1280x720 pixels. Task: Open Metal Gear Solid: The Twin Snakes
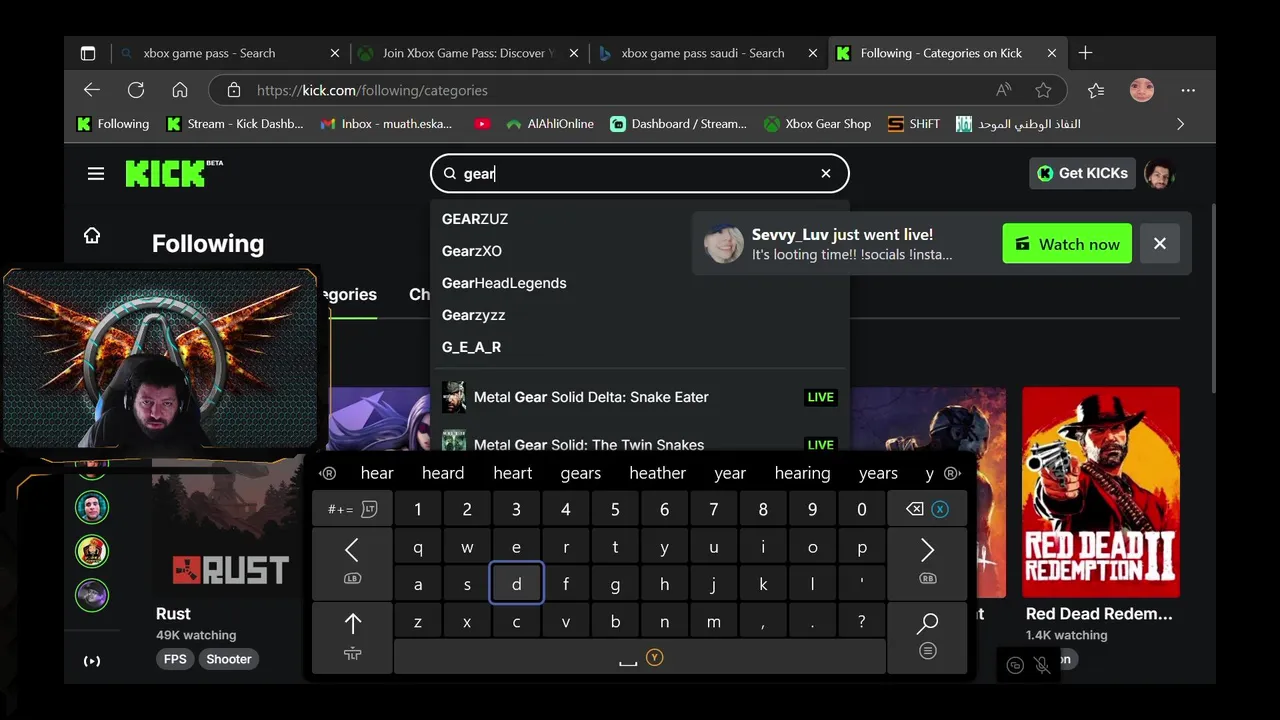(x=640, y=440)
